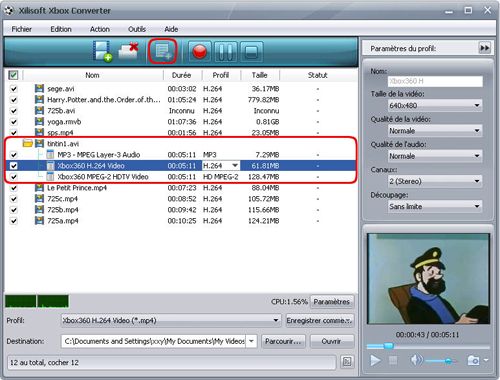Click the Ouvrir button
This screenshot has width=500, height=380.
pos(332,341)
